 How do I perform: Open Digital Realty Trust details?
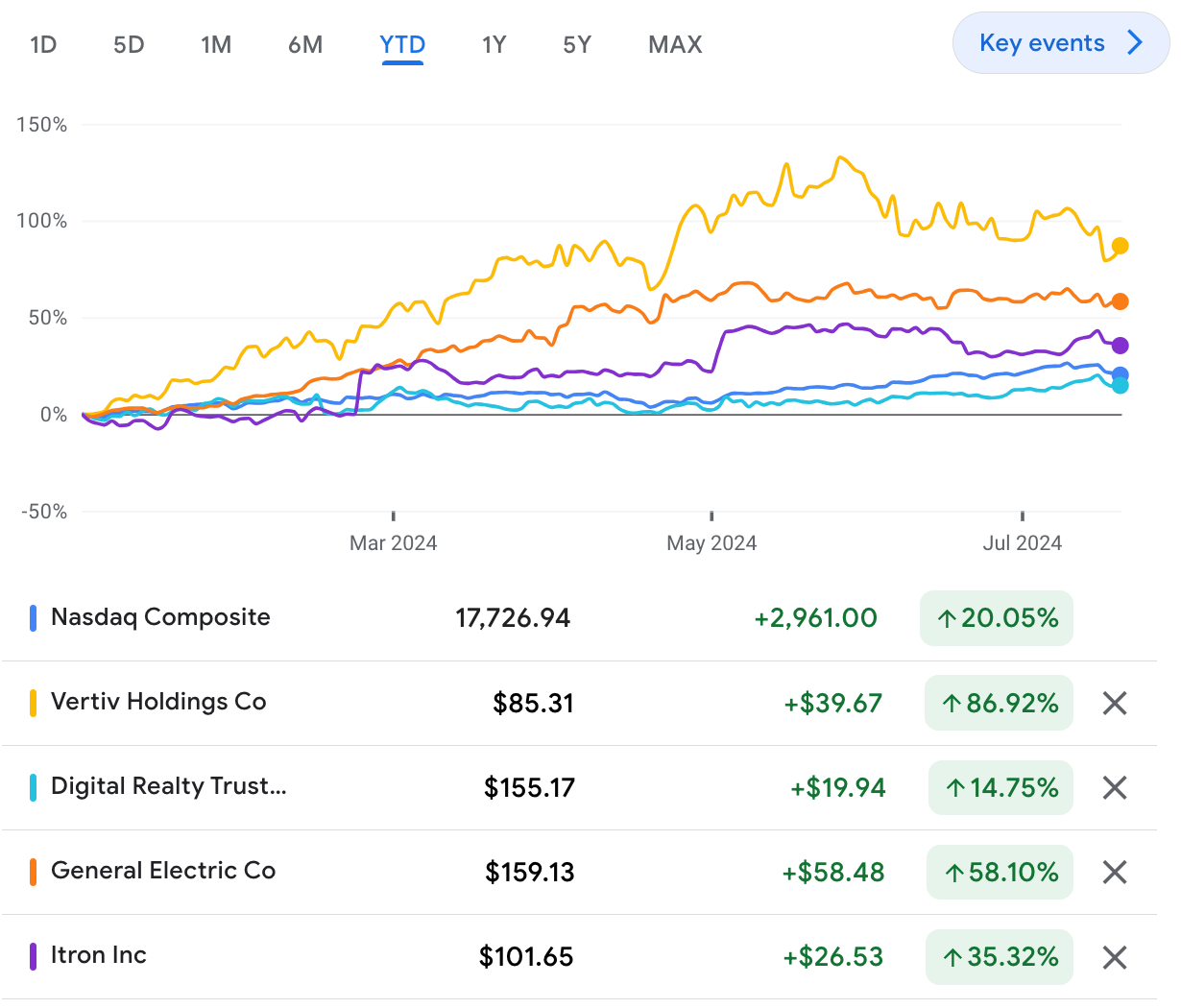click(x=579, y=787)
